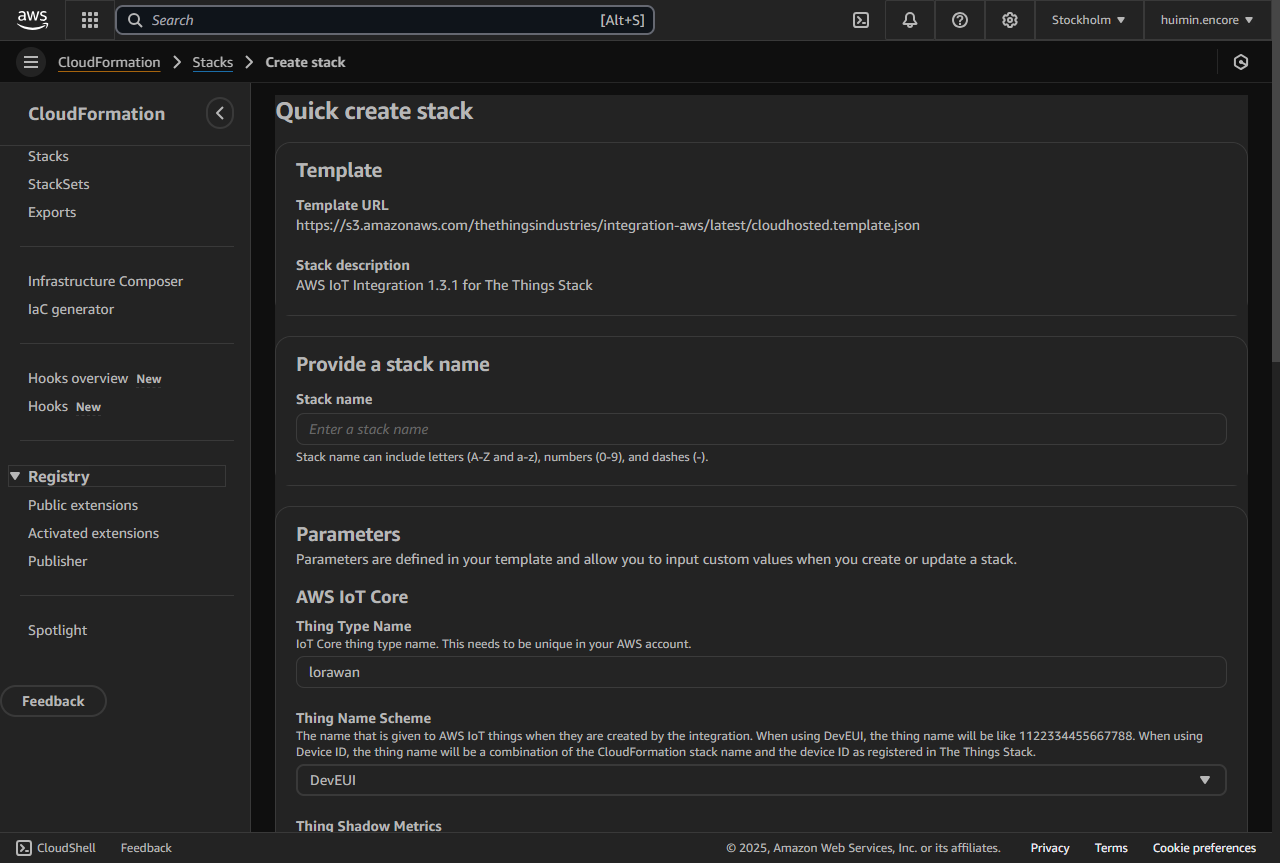Collapse the CloudFormation side panel
The width and height of the screenshot is (1280, 863).
coord(220,113)
